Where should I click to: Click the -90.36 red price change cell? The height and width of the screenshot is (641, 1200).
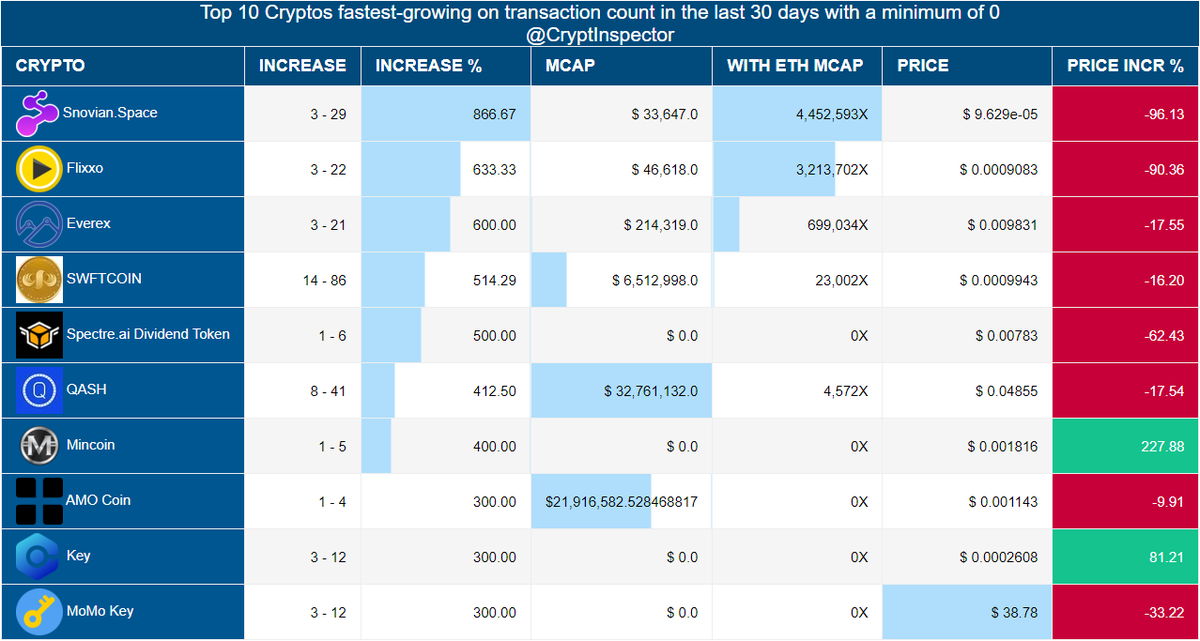point(1126,169)
